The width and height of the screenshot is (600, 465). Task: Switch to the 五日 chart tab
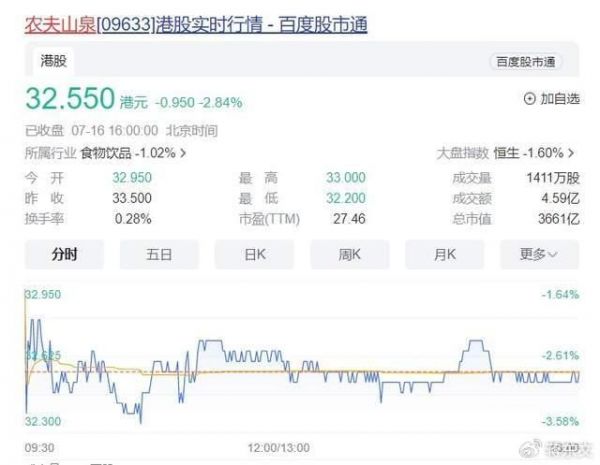pyautogui.click(x=159, y=254)
